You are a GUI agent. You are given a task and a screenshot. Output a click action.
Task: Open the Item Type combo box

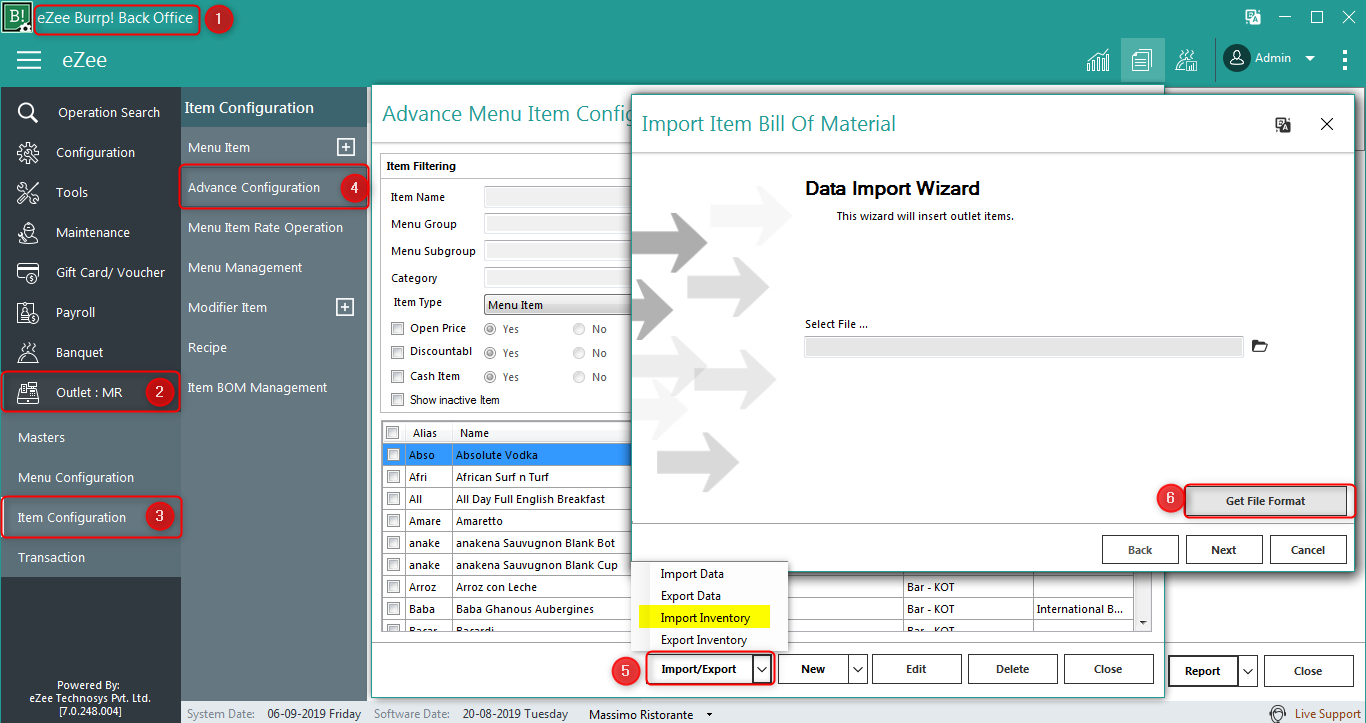click(x=558, y=305)
